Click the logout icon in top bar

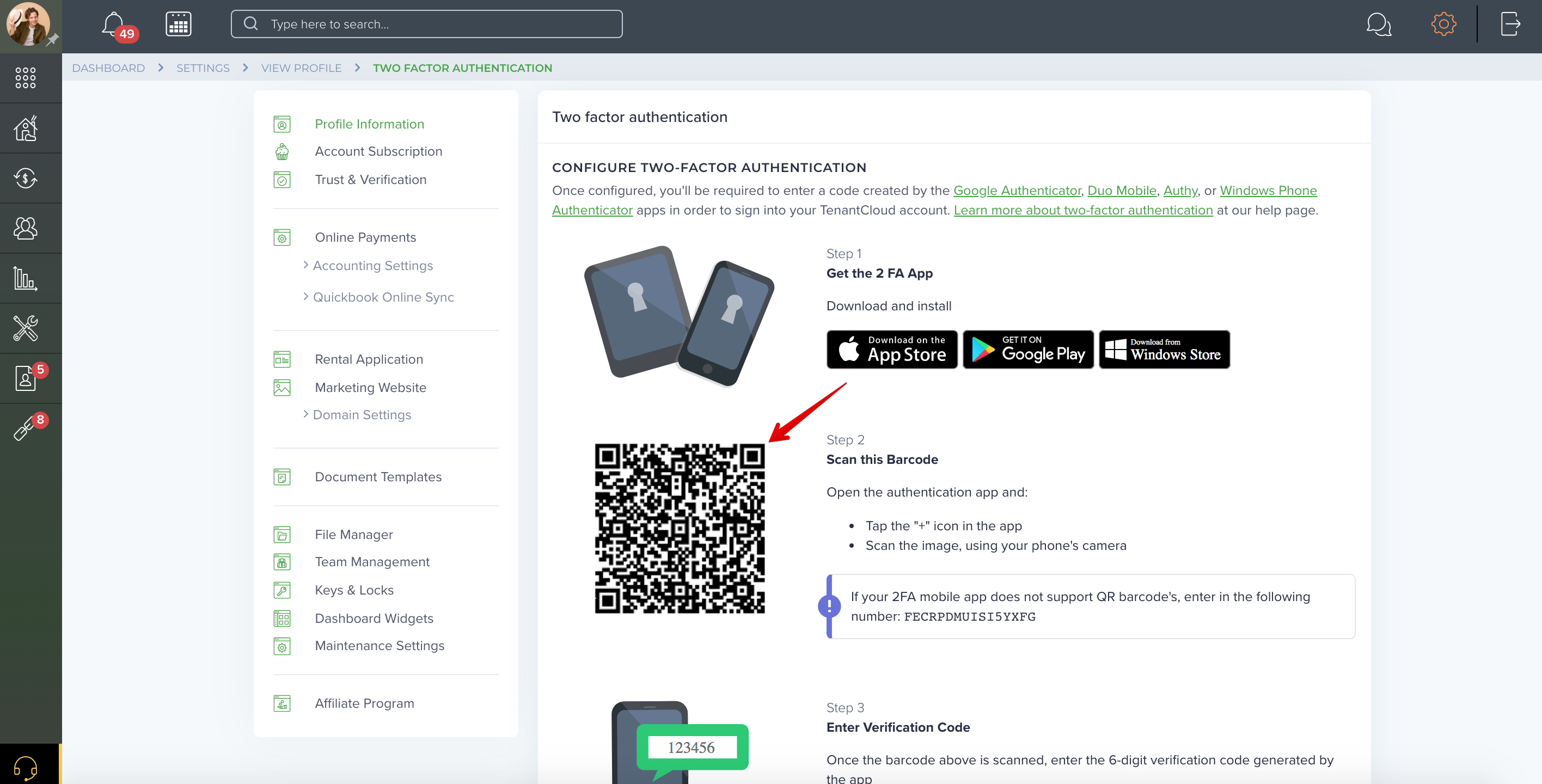tap(1510, 24)
